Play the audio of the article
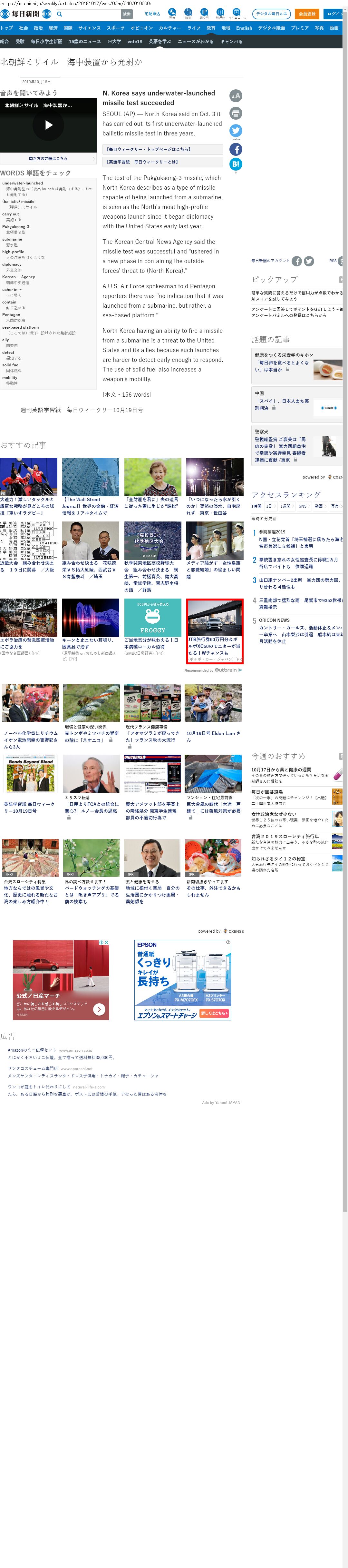 [x=49, y=125]
